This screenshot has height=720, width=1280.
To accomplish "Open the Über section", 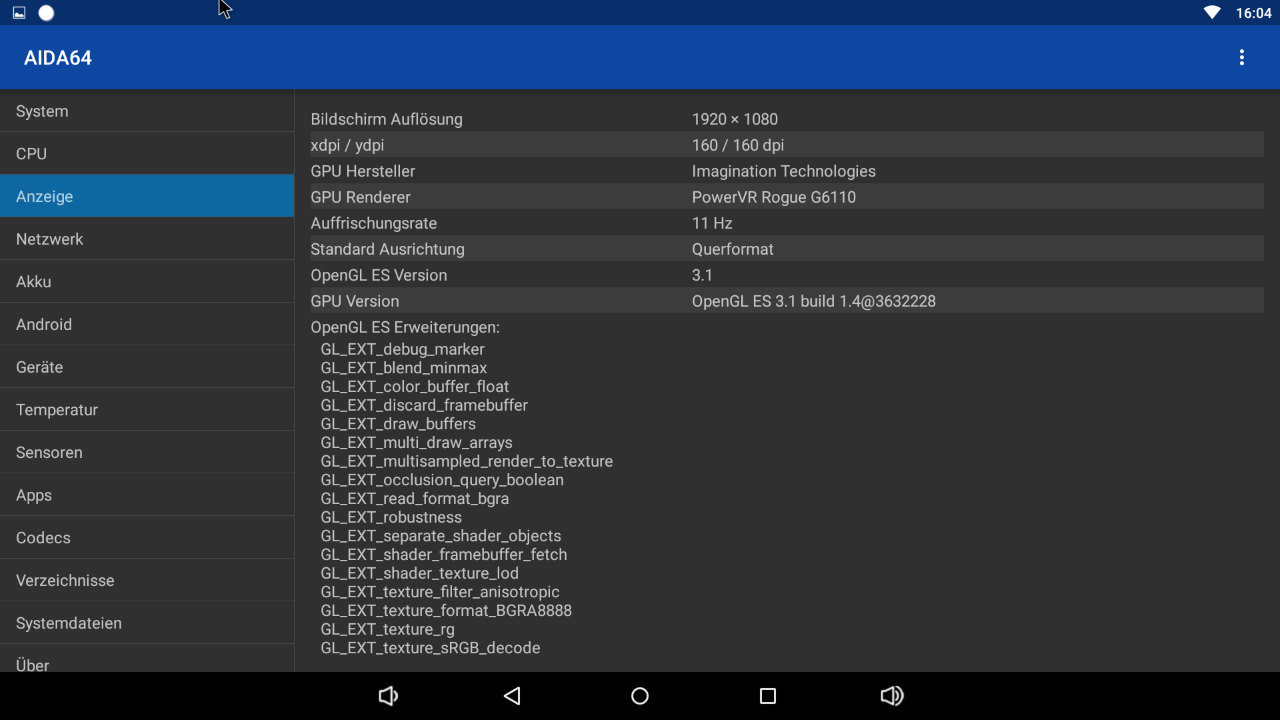I will click(147, 660).
